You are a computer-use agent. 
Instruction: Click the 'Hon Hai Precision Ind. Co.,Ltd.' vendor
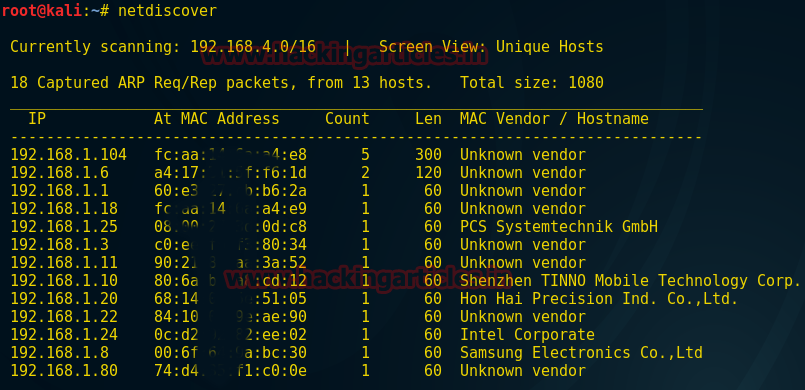pos(599,299)
